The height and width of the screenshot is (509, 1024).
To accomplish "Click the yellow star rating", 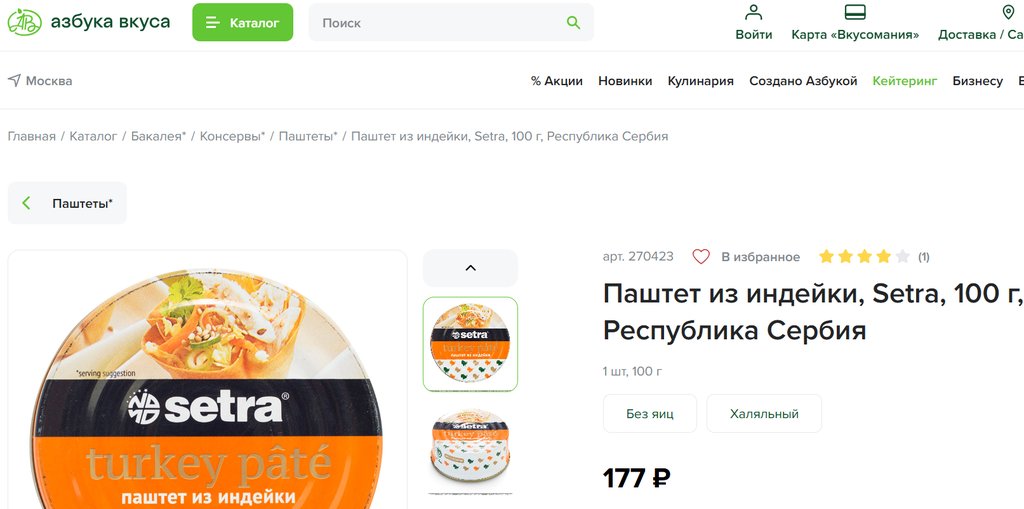I will point(864,257).
